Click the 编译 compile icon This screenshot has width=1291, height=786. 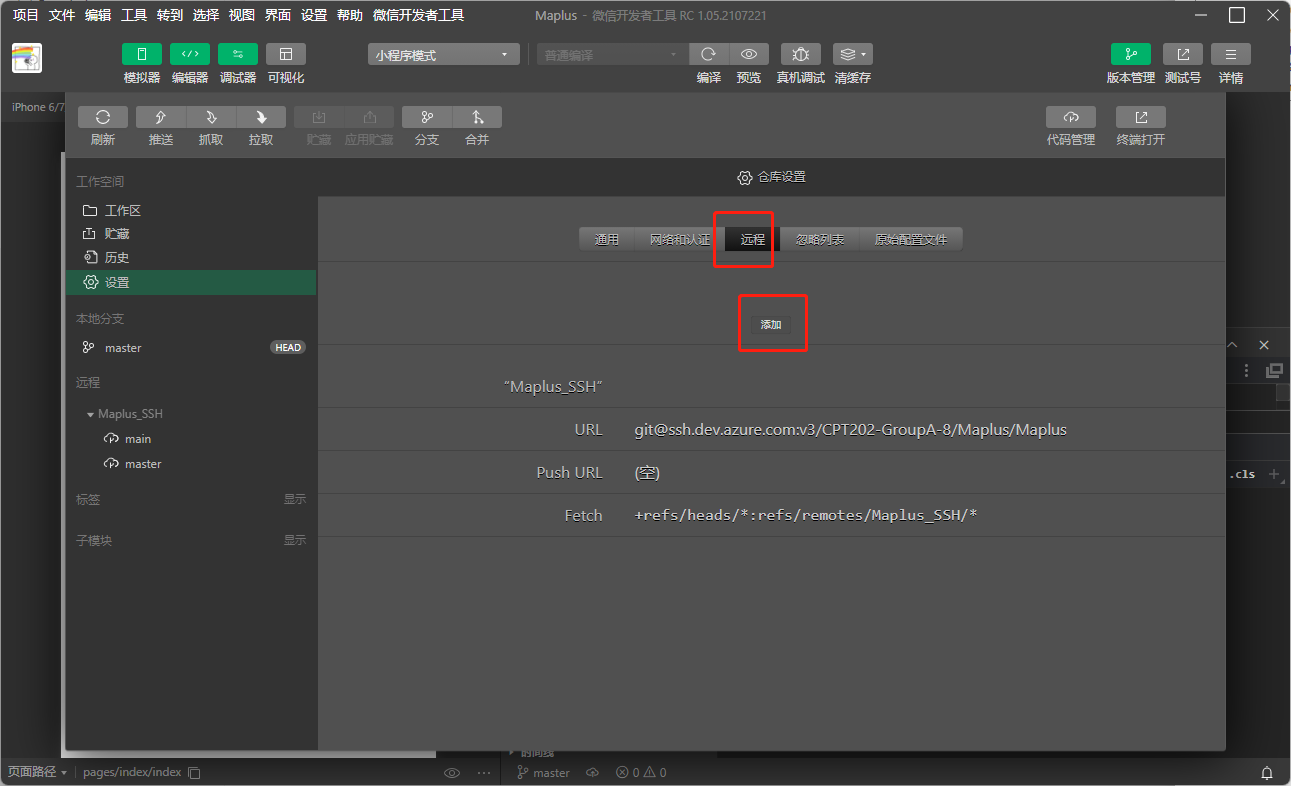709,54
